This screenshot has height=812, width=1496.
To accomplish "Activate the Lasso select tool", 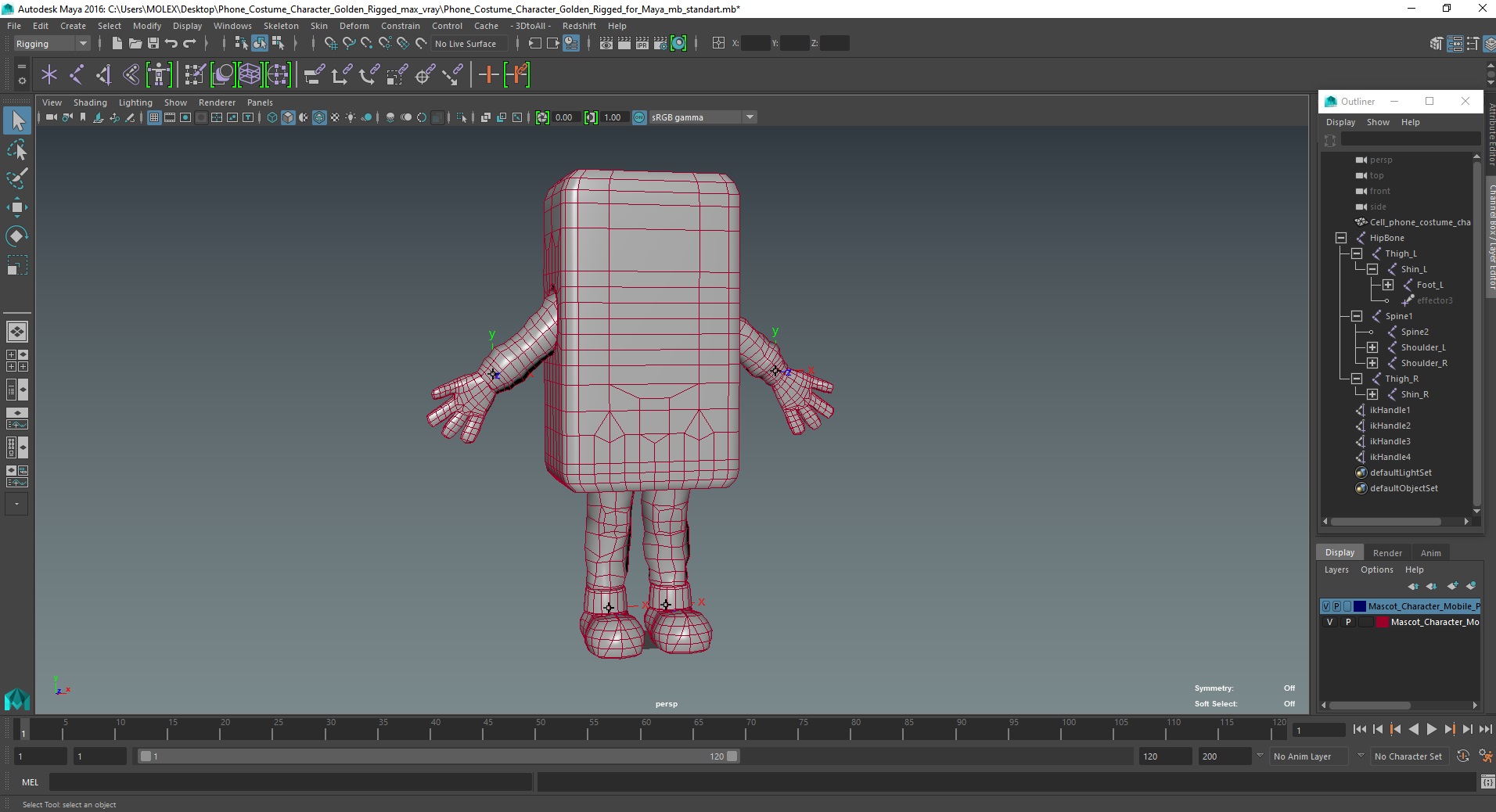I will pyautogui.click(x=17, y=149).
